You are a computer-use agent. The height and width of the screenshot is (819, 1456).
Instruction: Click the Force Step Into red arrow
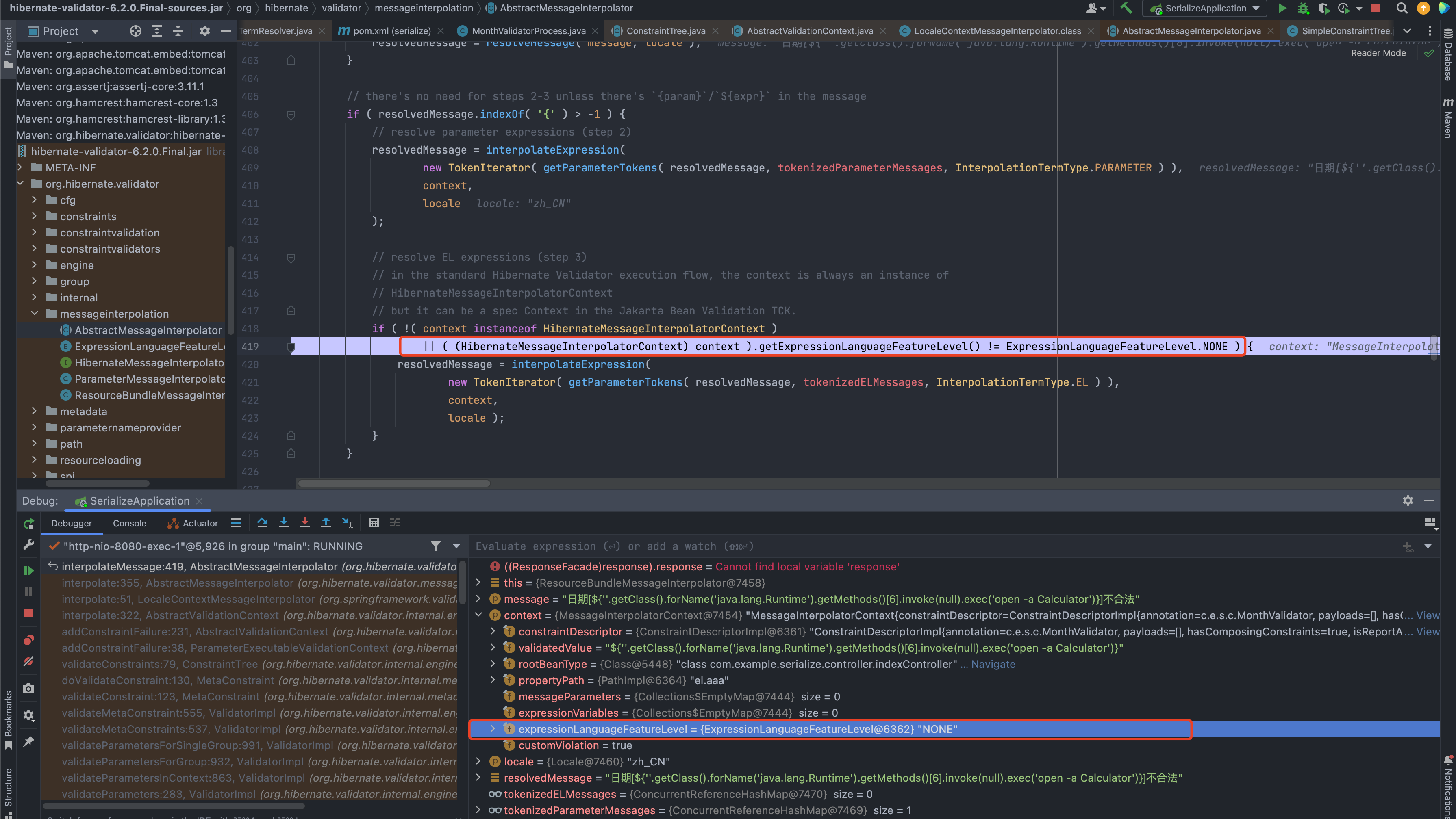[x=304, y=522]
